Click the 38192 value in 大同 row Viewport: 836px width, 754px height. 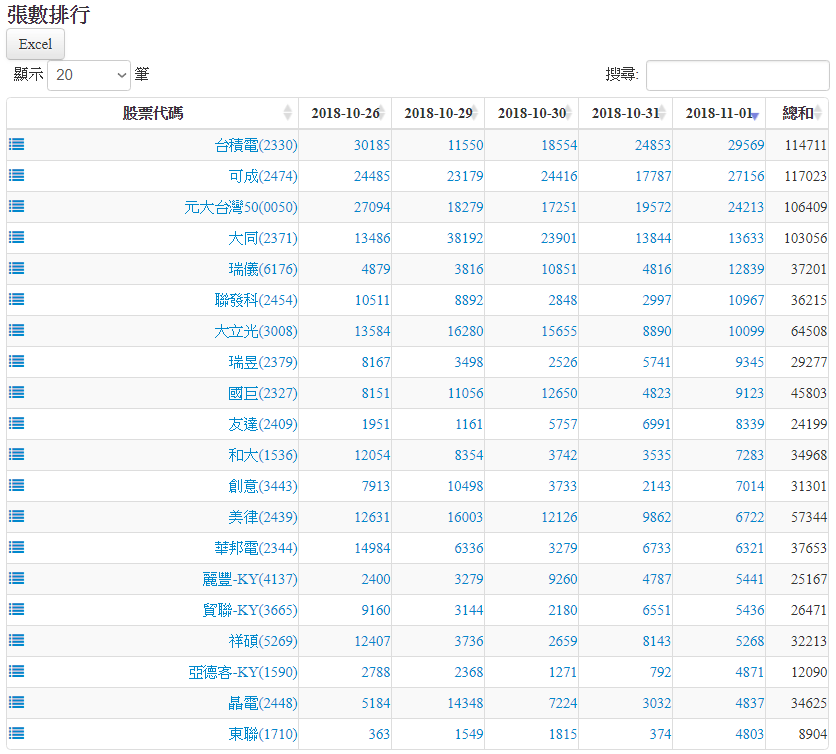point(465,238)
